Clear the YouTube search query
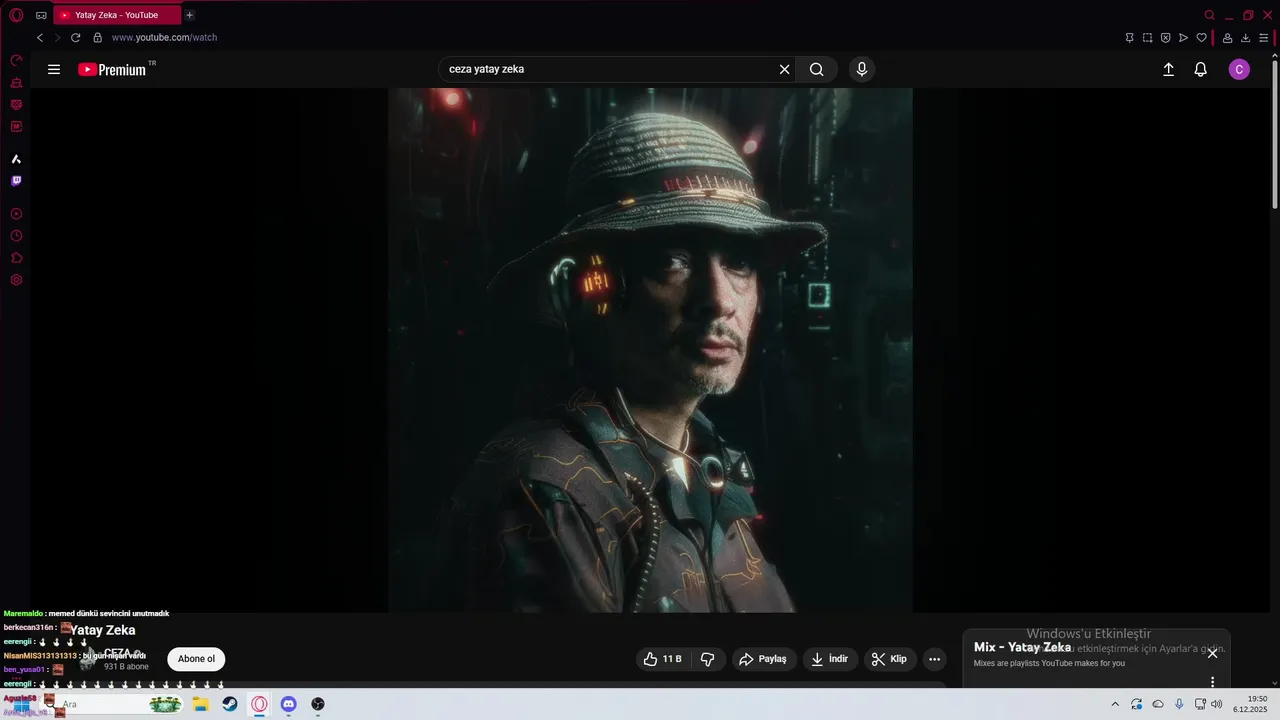1280x720 pixels. click(785, 69)
